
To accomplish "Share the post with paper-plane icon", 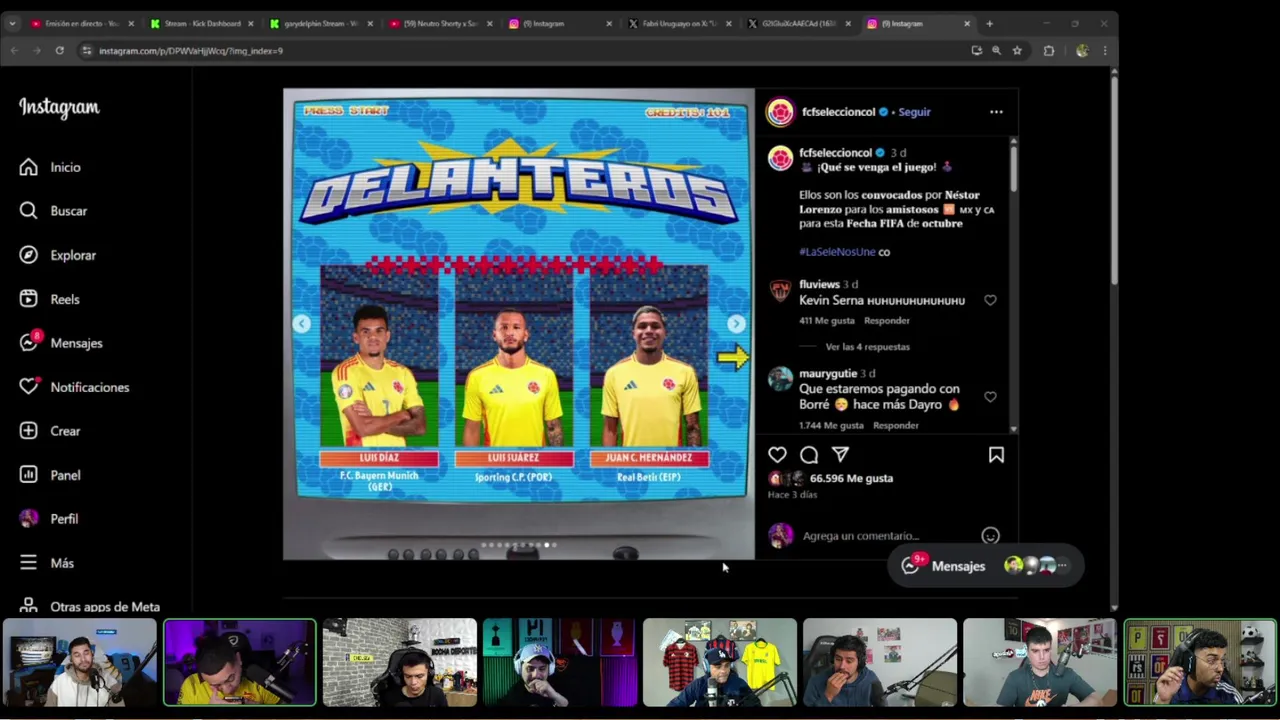I will [x=840, y=455].
